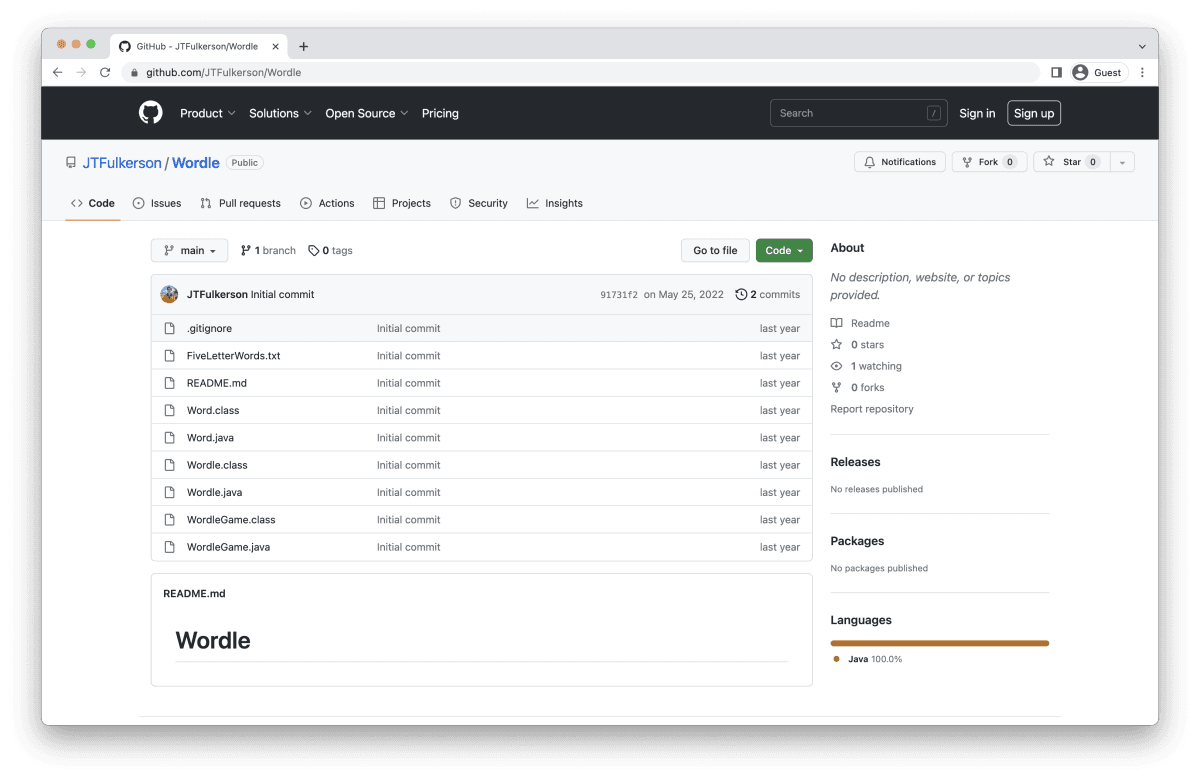Click the Notifications button
This screenshot has width=1200, height=780.
[900, 162]
